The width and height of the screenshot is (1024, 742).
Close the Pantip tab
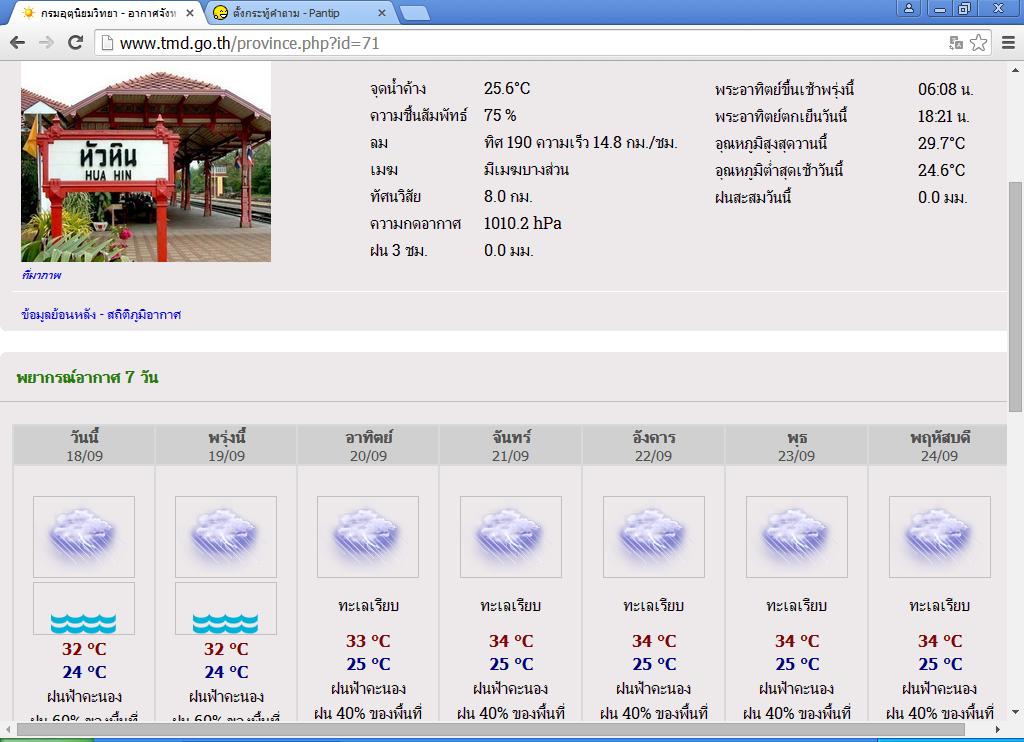point(382,13)
